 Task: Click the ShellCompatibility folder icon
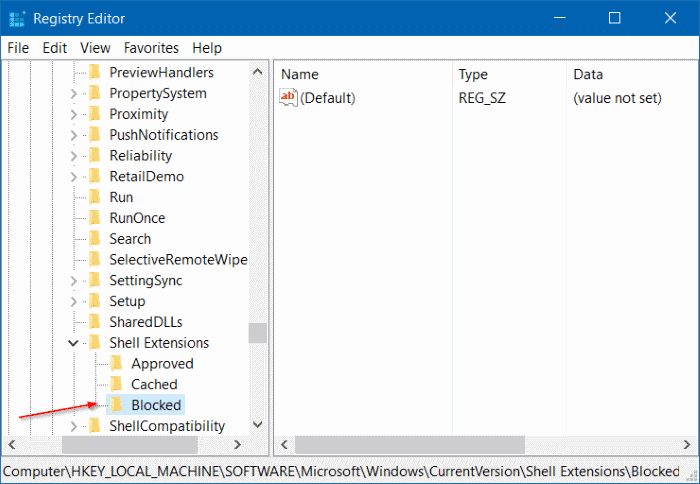(95, 426)
